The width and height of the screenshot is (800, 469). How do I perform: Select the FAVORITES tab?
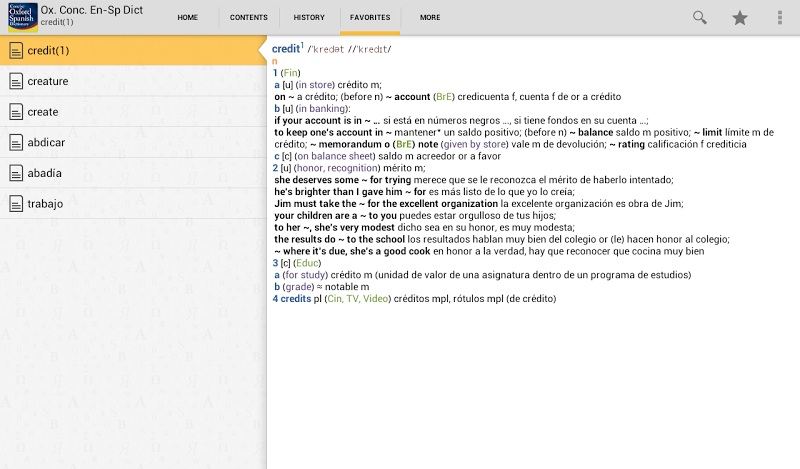click(370, 18)
